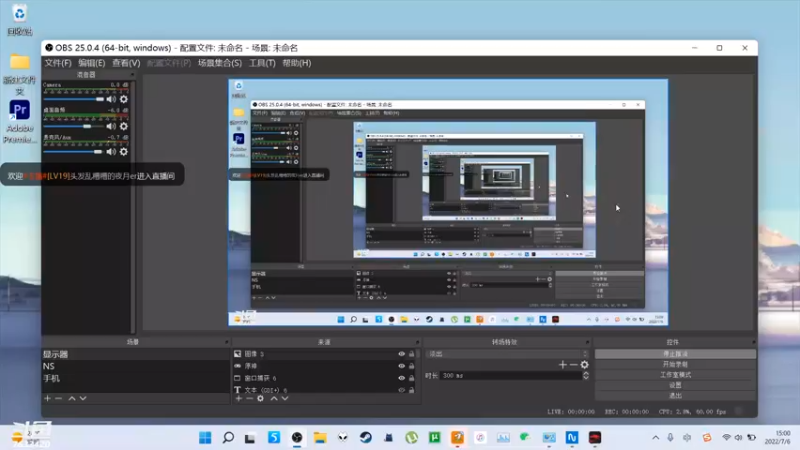Remove selected scene with minus icon
Image resolution: width=800 pixels, height=450 pixels.
click(x=59, y=398)
